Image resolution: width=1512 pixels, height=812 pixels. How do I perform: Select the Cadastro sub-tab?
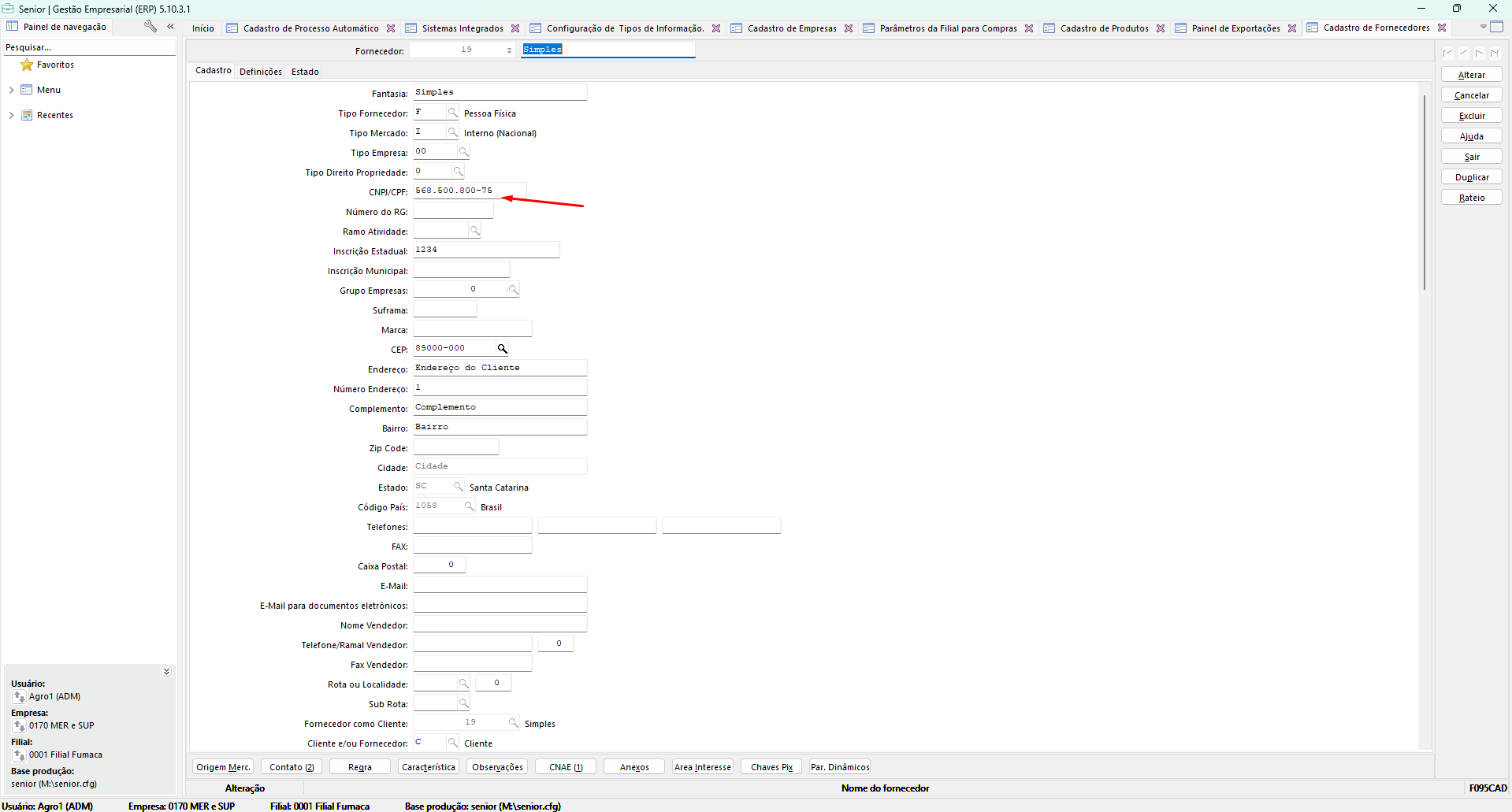pyautogui.click(x=214, y=70)
